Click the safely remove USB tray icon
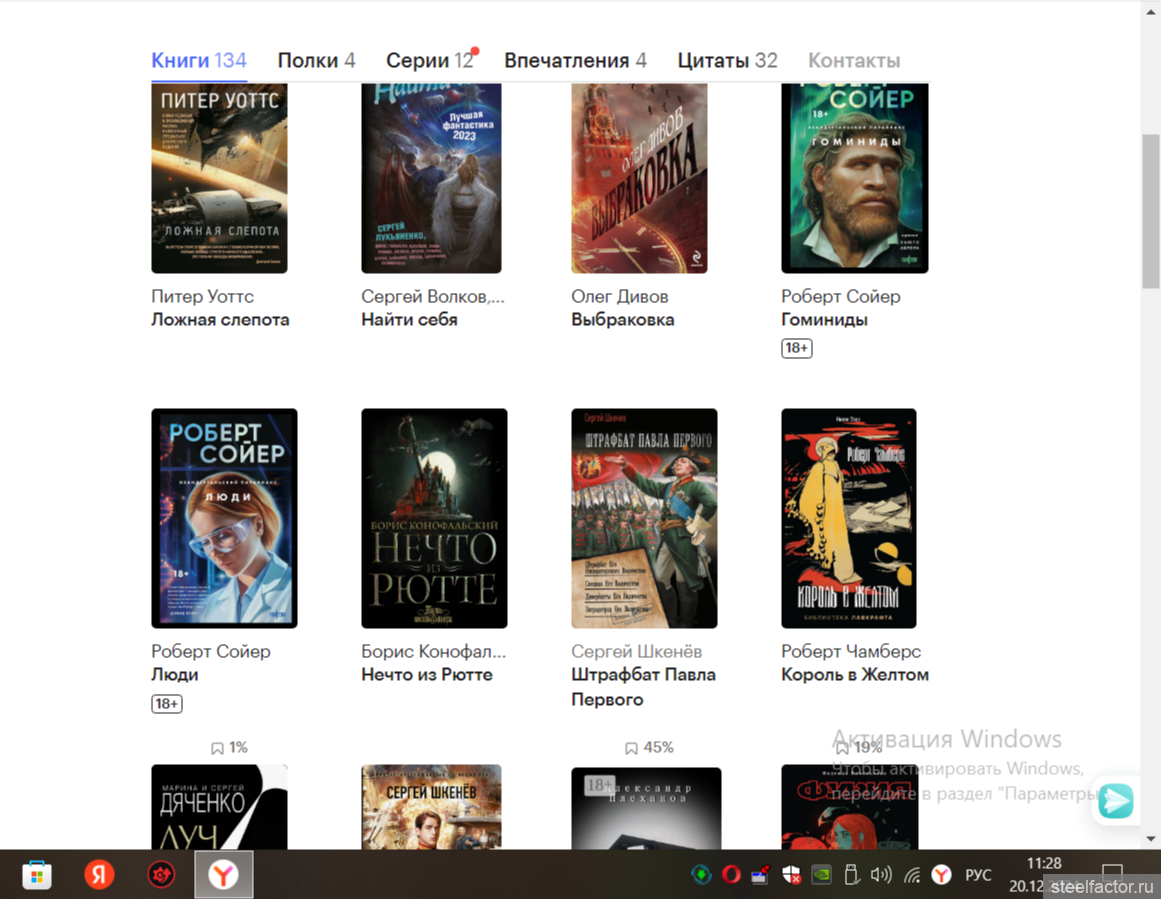Viewport: 1161px width, 899px height. [851, 875]
